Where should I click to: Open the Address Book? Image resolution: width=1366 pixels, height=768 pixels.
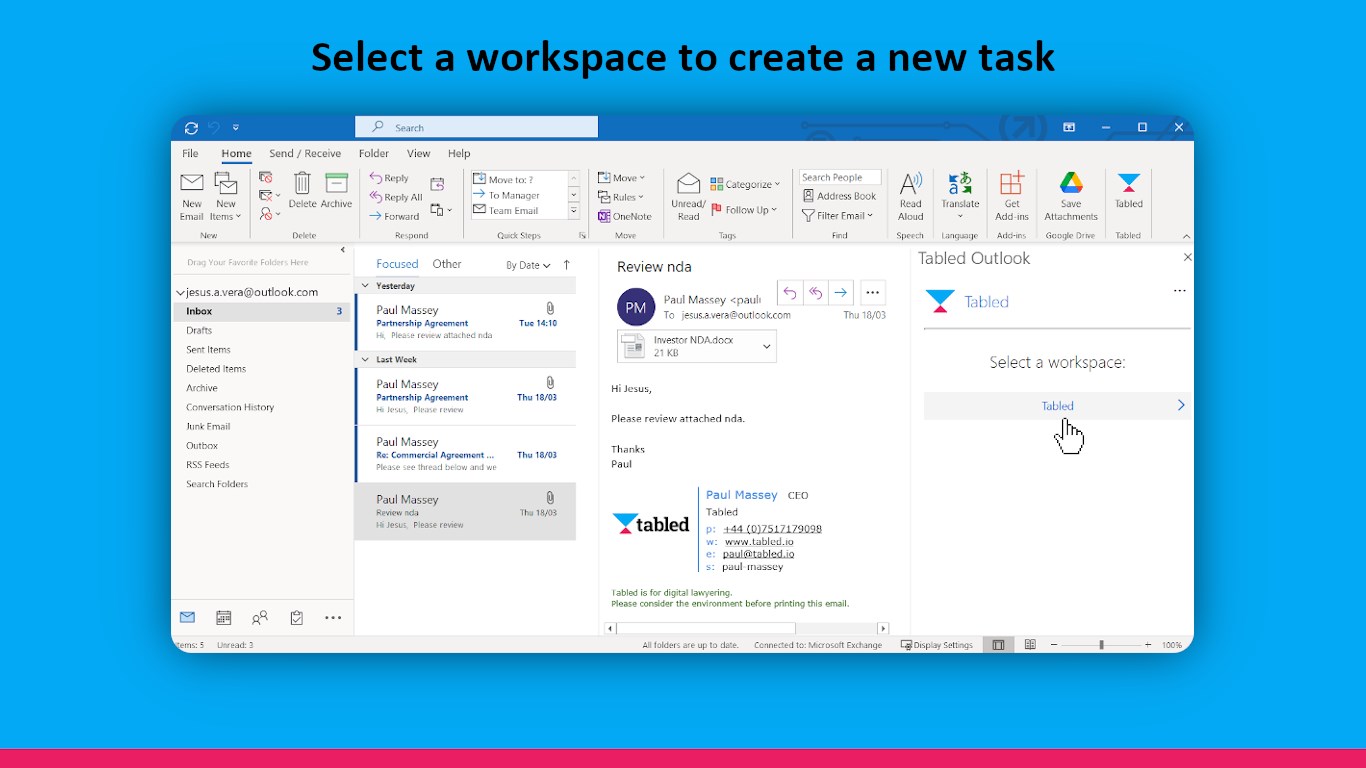[x=839, y=196]
